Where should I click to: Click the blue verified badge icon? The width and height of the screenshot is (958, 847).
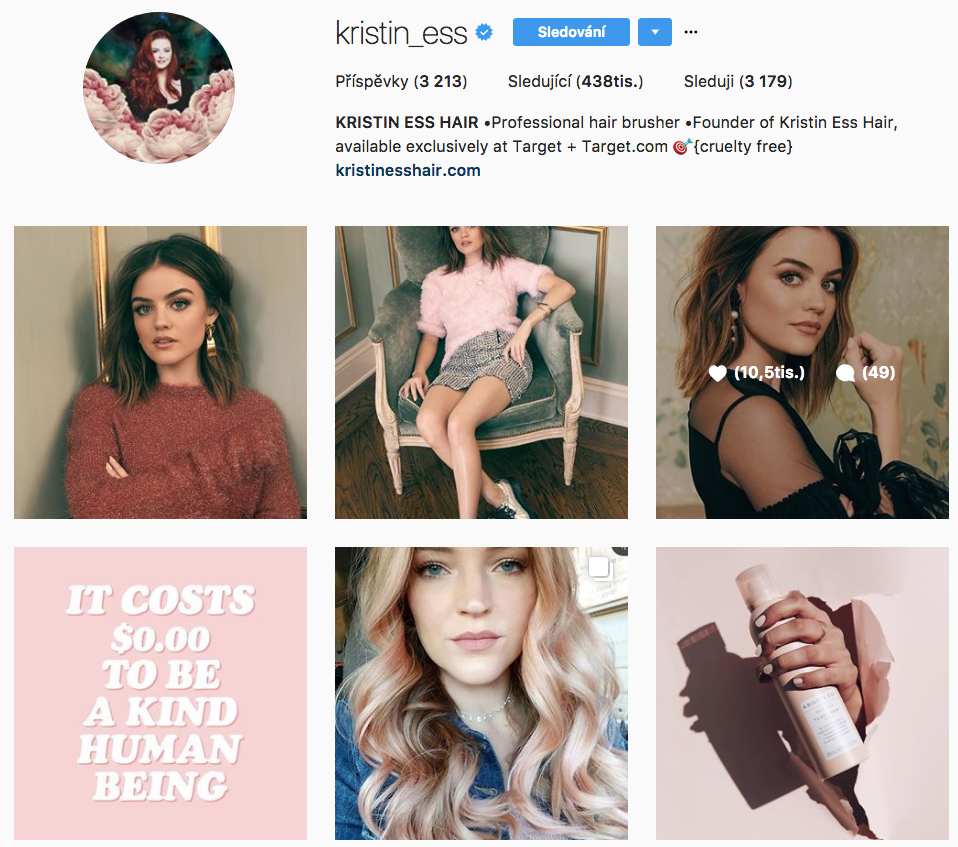point(484,32)
